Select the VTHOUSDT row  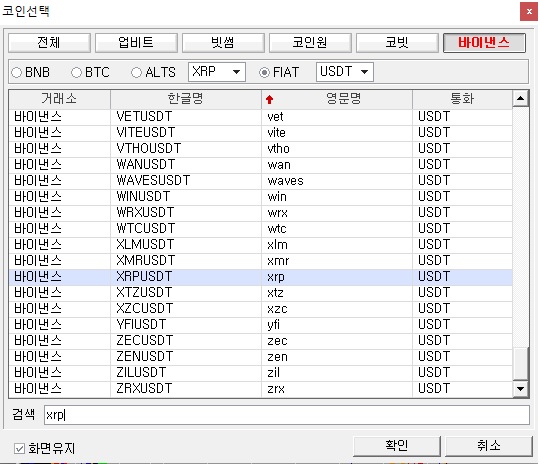[x=261, y=149]
